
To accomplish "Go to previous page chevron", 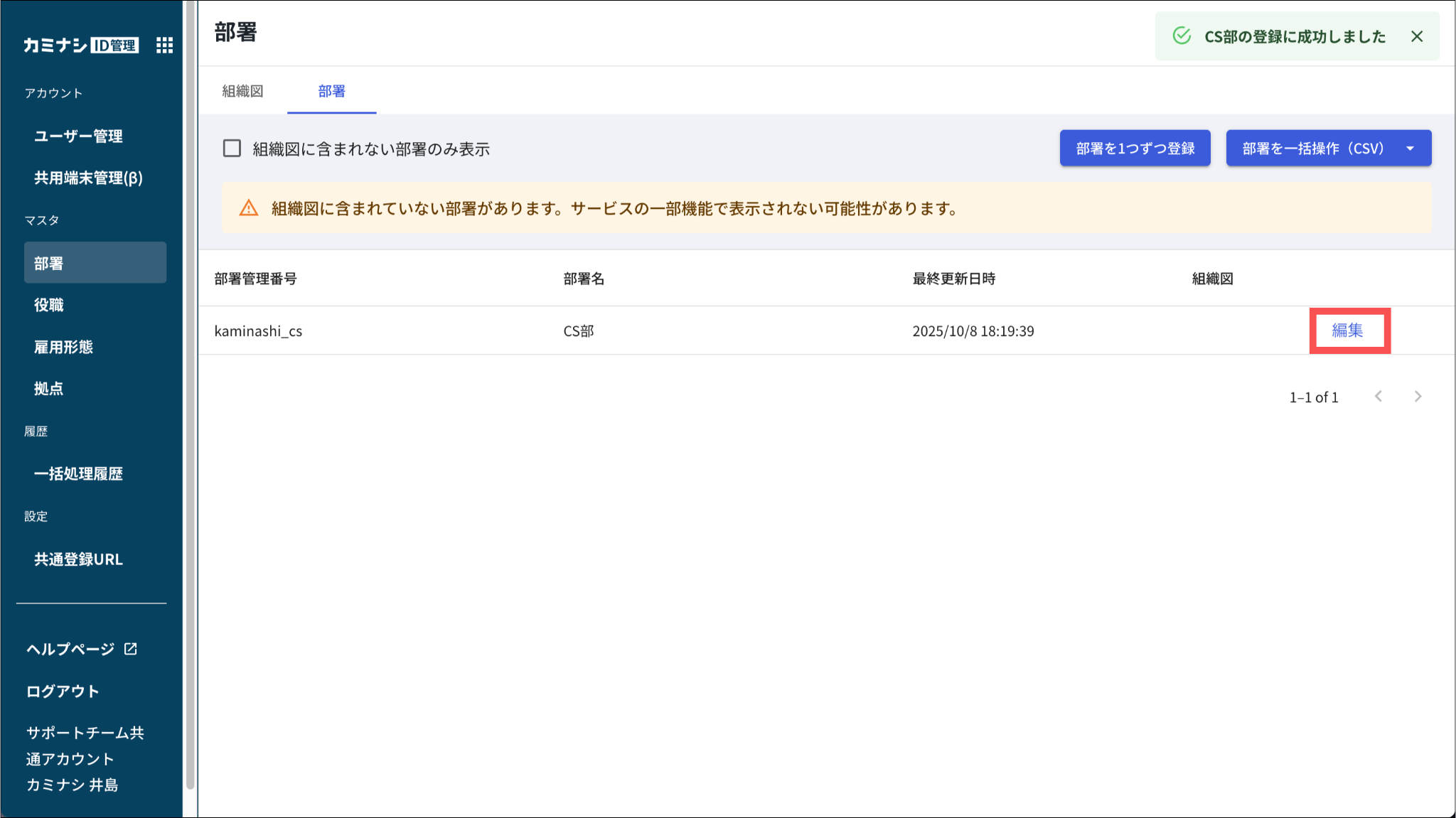I will point(1379,397).
